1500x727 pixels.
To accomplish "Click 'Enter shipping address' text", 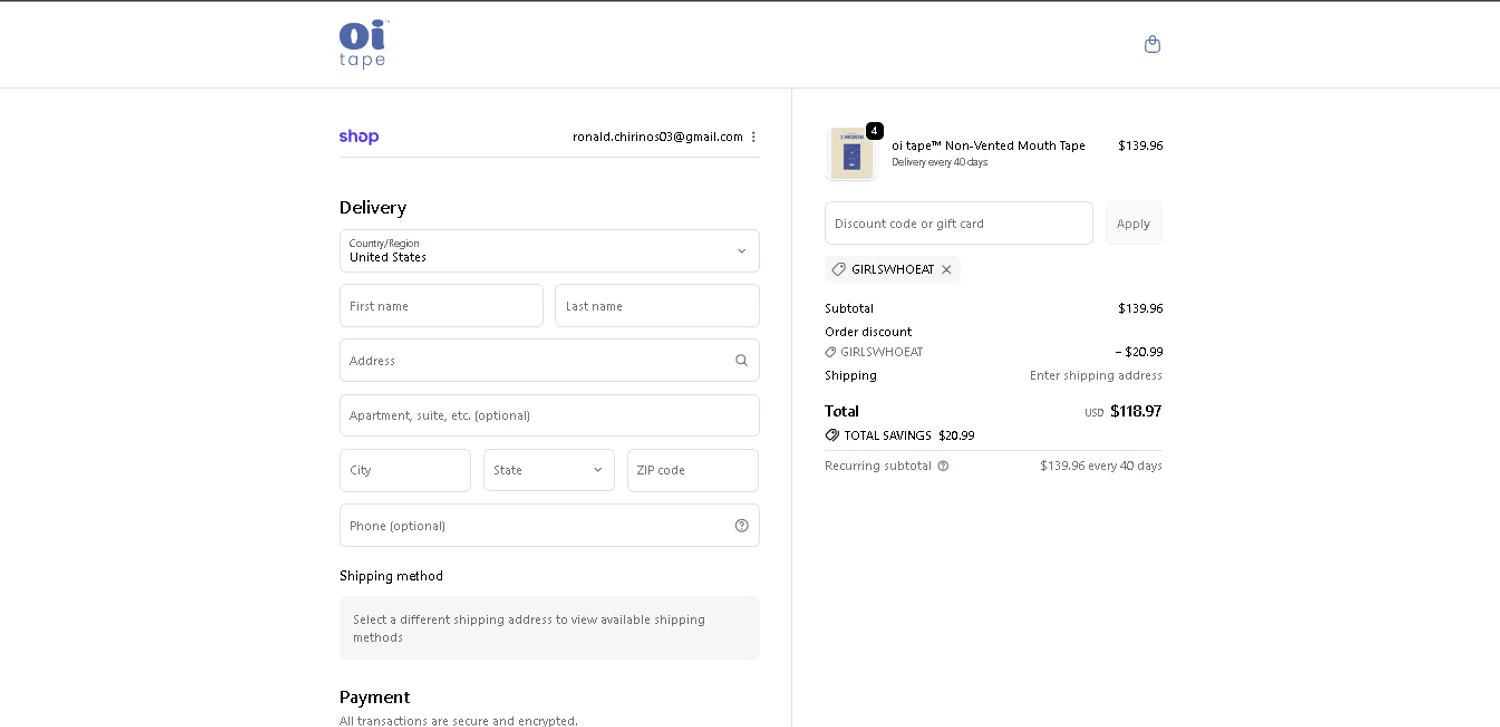I will (x=1096, y=376).
